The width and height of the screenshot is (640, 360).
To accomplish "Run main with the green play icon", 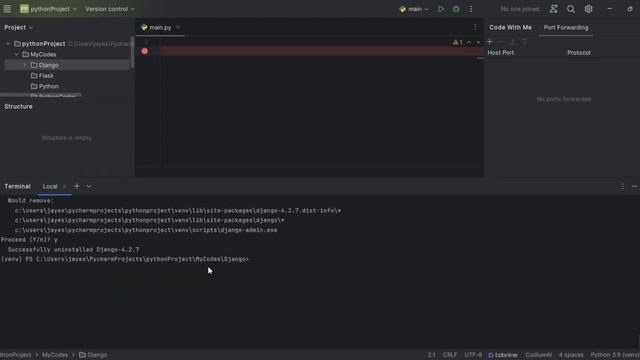I will (x=441, y=9).
